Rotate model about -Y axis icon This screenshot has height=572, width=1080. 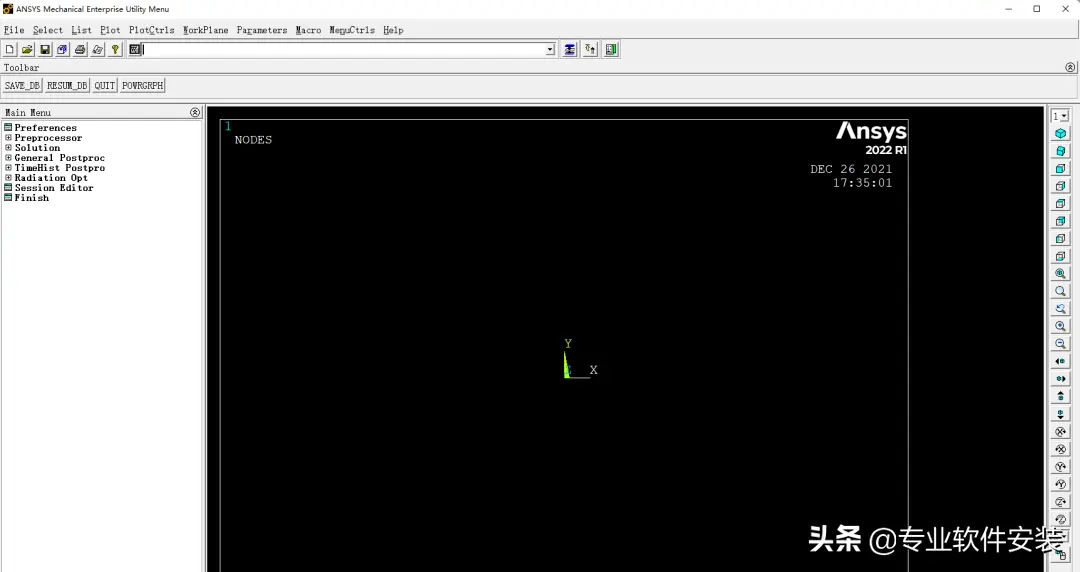1061,484
